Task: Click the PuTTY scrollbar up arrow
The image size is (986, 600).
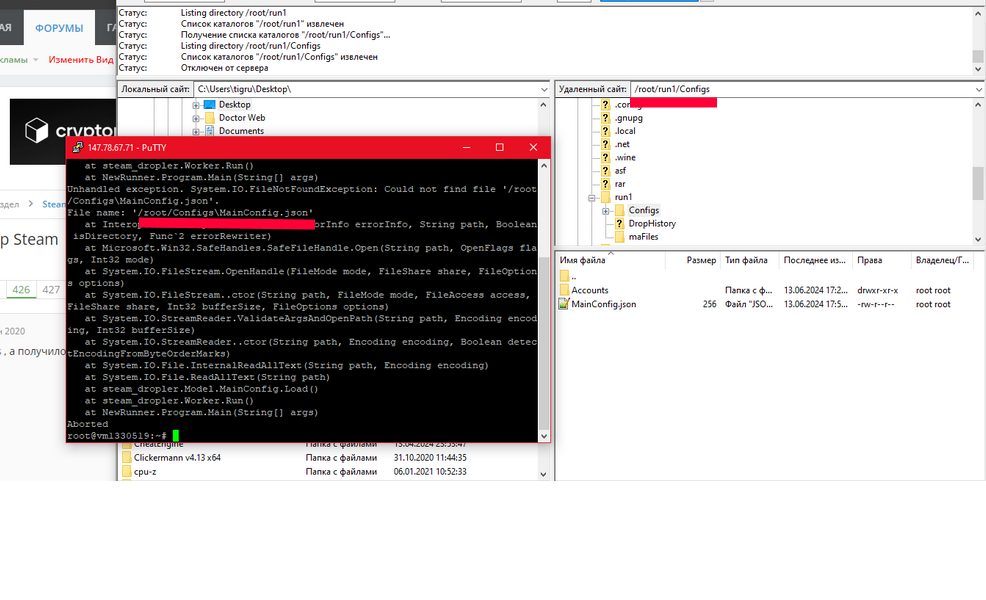Action: (x=544, y=165)
